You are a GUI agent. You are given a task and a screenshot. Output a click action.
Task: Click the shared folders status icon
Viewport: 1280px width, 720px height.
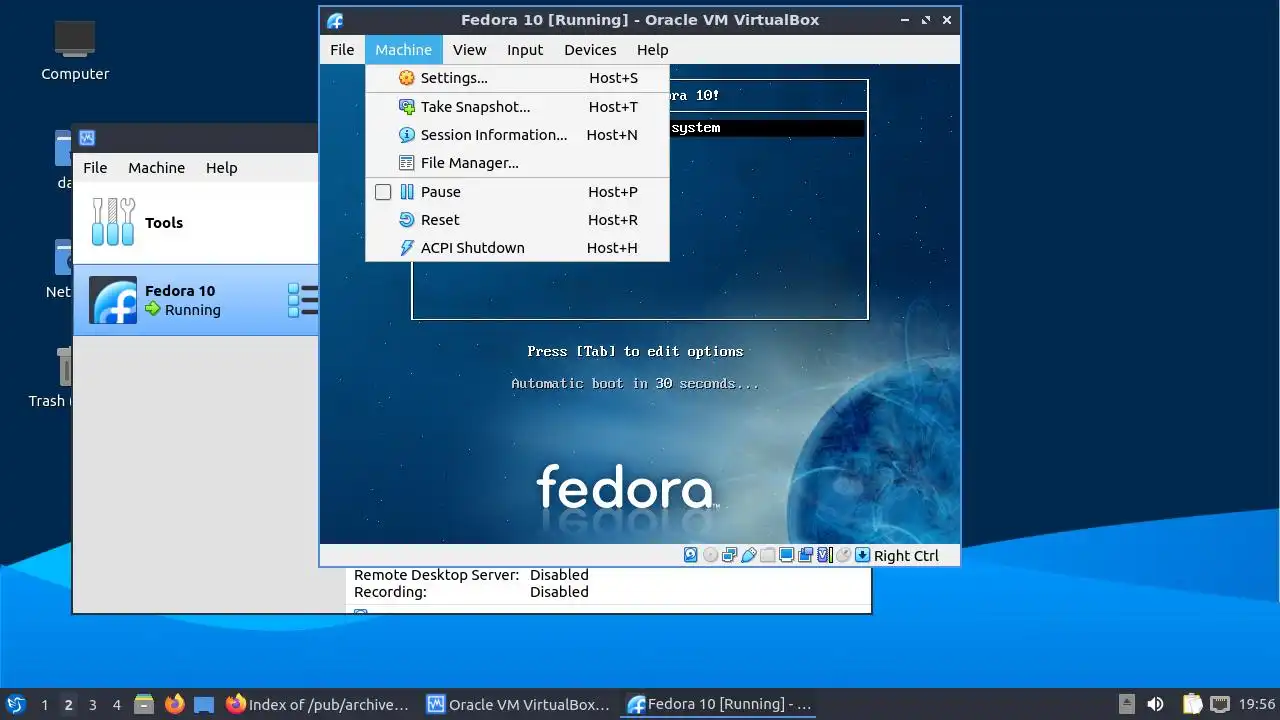(x=767, y=555)
